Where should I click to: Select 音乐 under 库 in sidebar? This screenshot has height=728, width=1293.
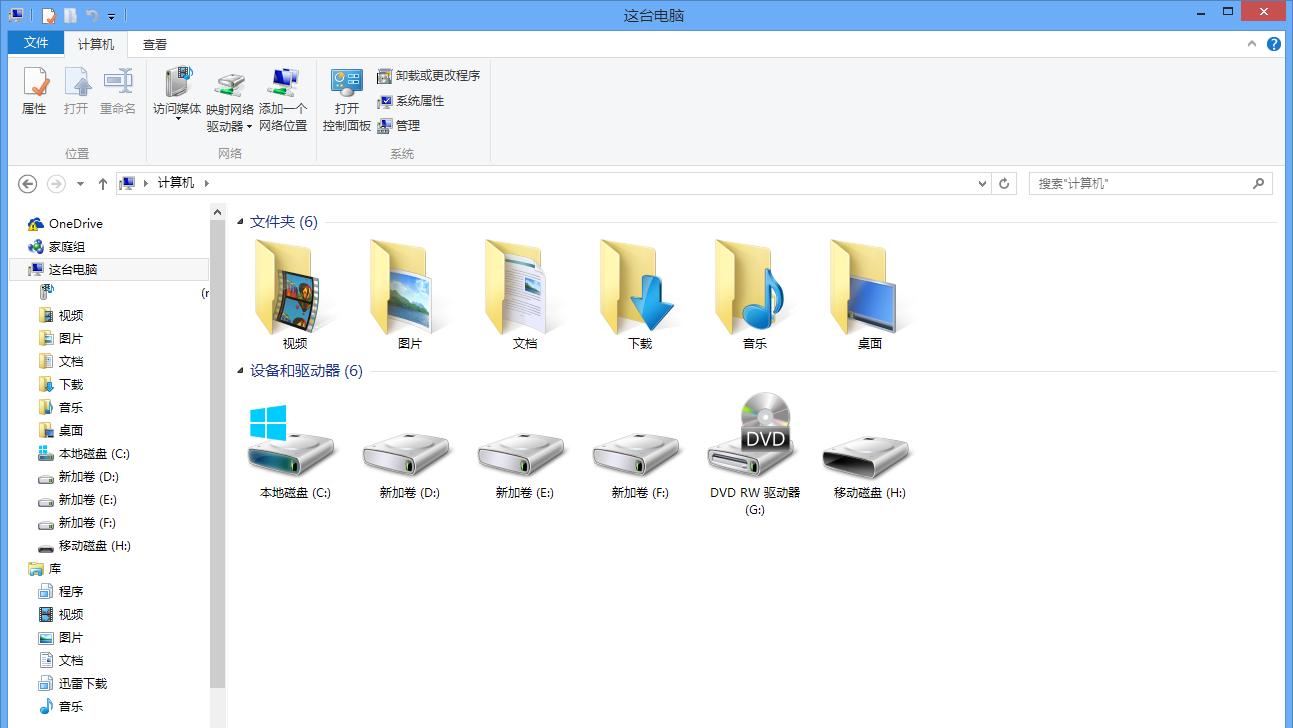pos(71,707)
